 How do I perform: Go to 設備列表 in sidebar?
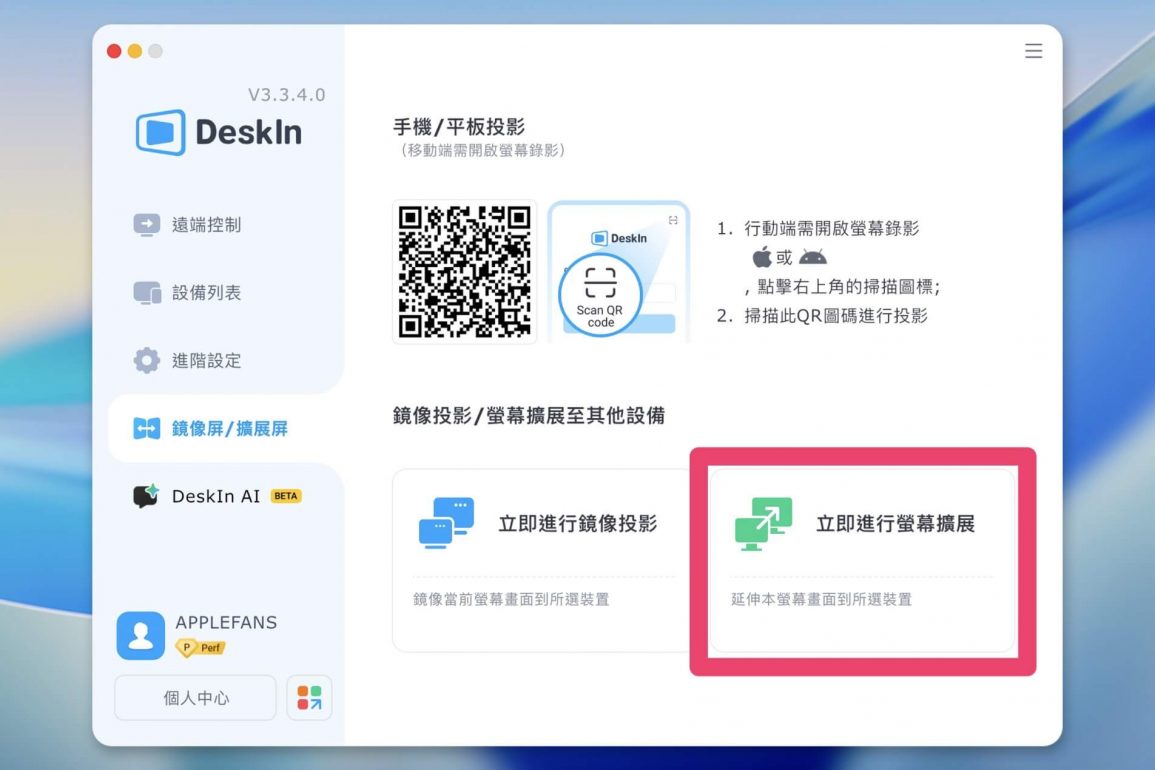coord(206,293)
